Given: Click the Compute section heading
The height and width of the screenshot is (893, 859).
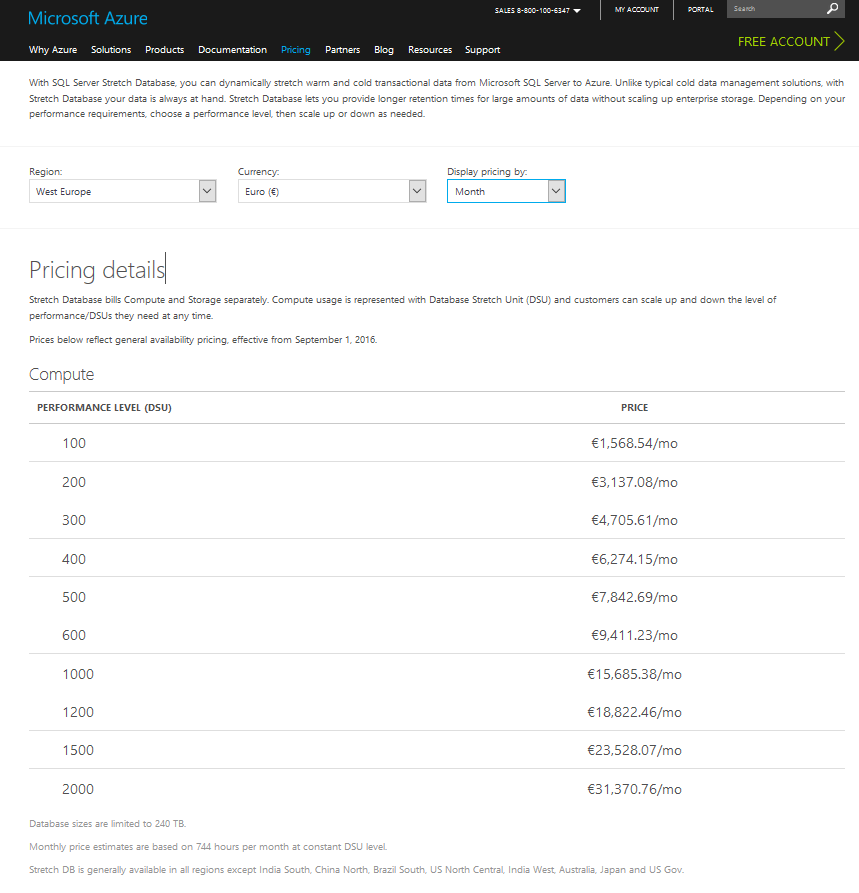Looking at the screenshot, I should [62, 374].
